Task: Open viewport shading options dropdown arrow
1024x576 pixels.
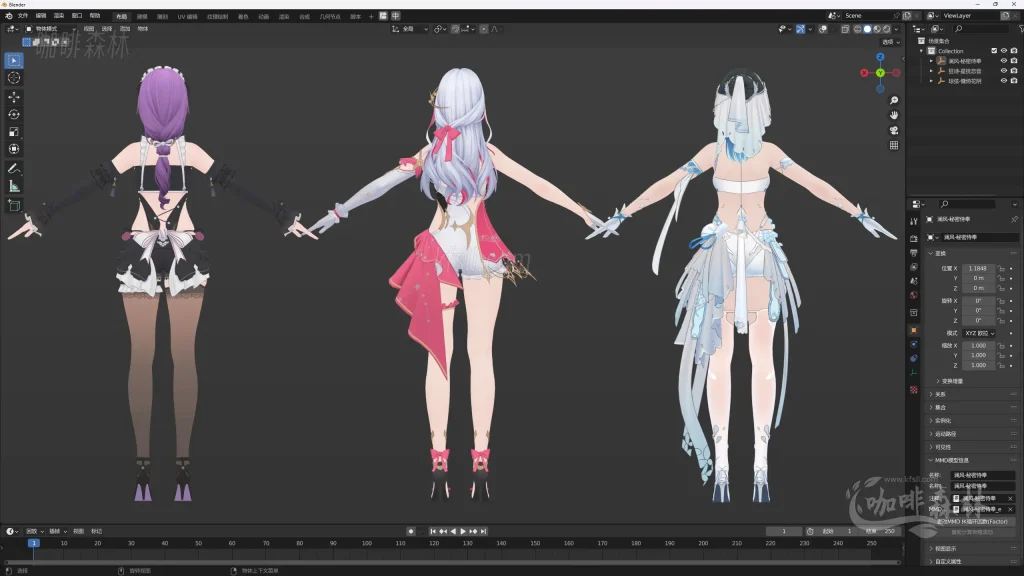Action: click(896, 29)
